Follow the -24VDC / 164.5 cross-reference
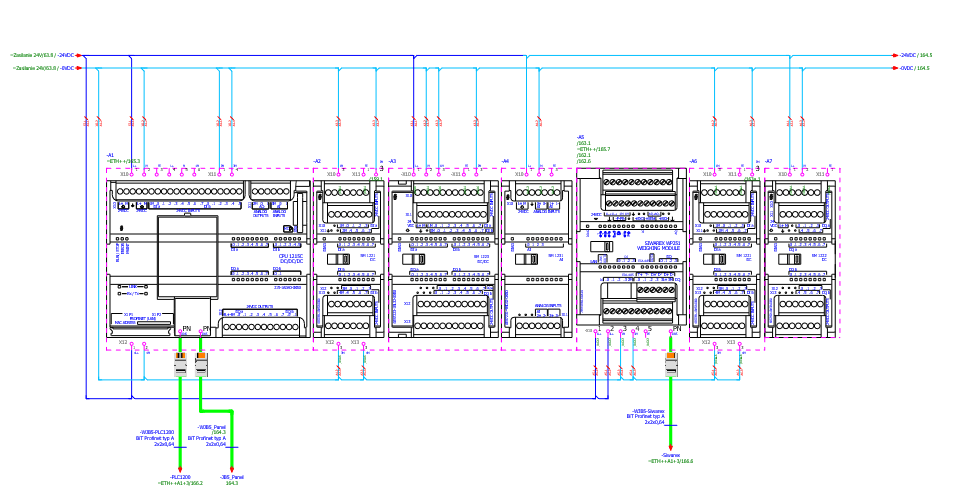Image resolution: width=964 pixels, height=504 pixels. 915,56
